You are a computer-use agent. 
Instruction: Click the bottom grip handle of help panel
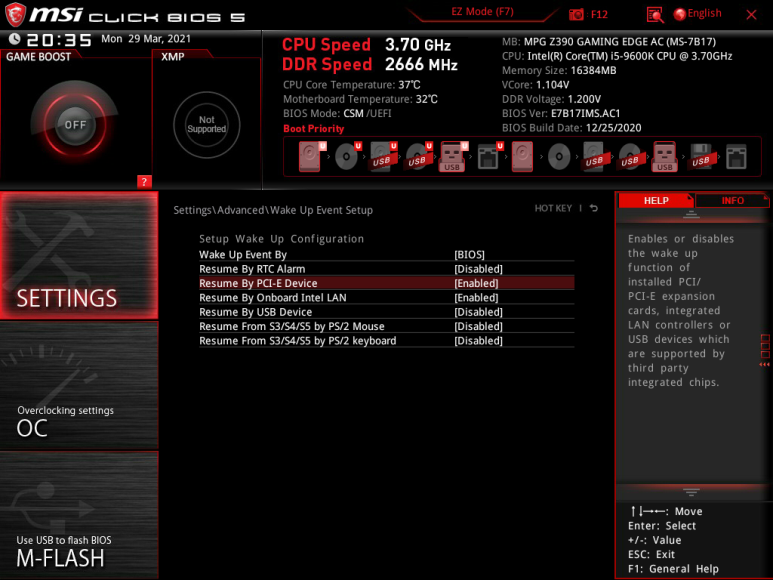click(x=691, y=492)
